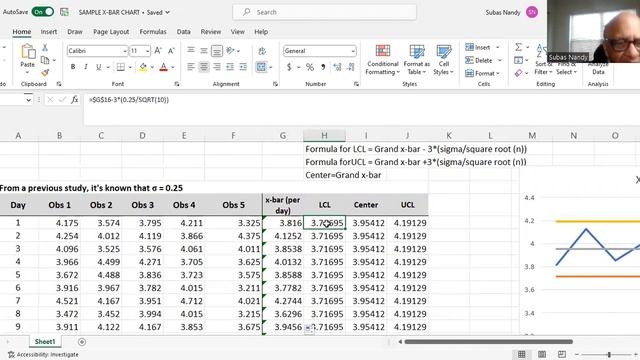Click the Top Align icon
Viewport: 640px width, 360px height.
pyautogui.click(x=191, y=51)
